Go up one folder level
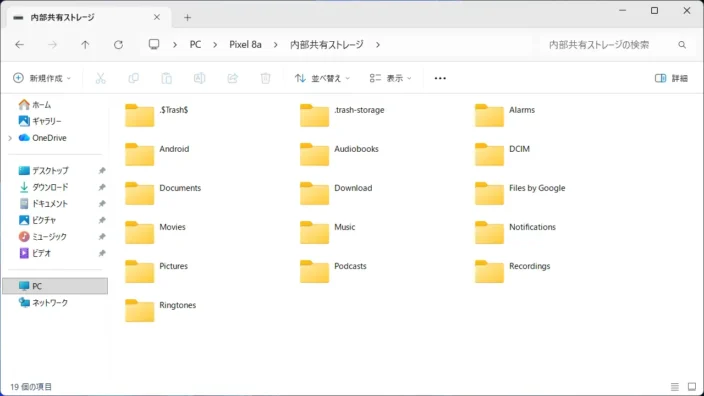The height and width of the screenshot is (396, 704). tap(85, 44)
